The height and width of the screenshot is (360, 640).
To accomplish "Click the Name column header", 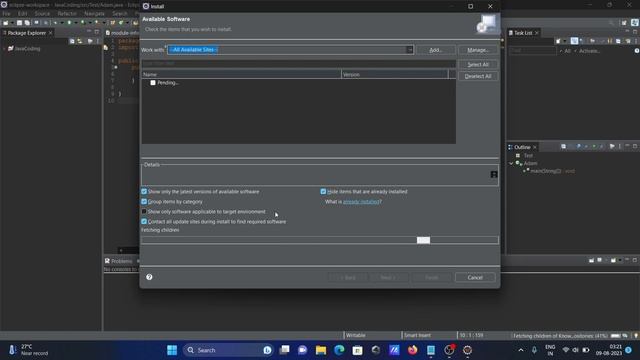I will 241,74.
